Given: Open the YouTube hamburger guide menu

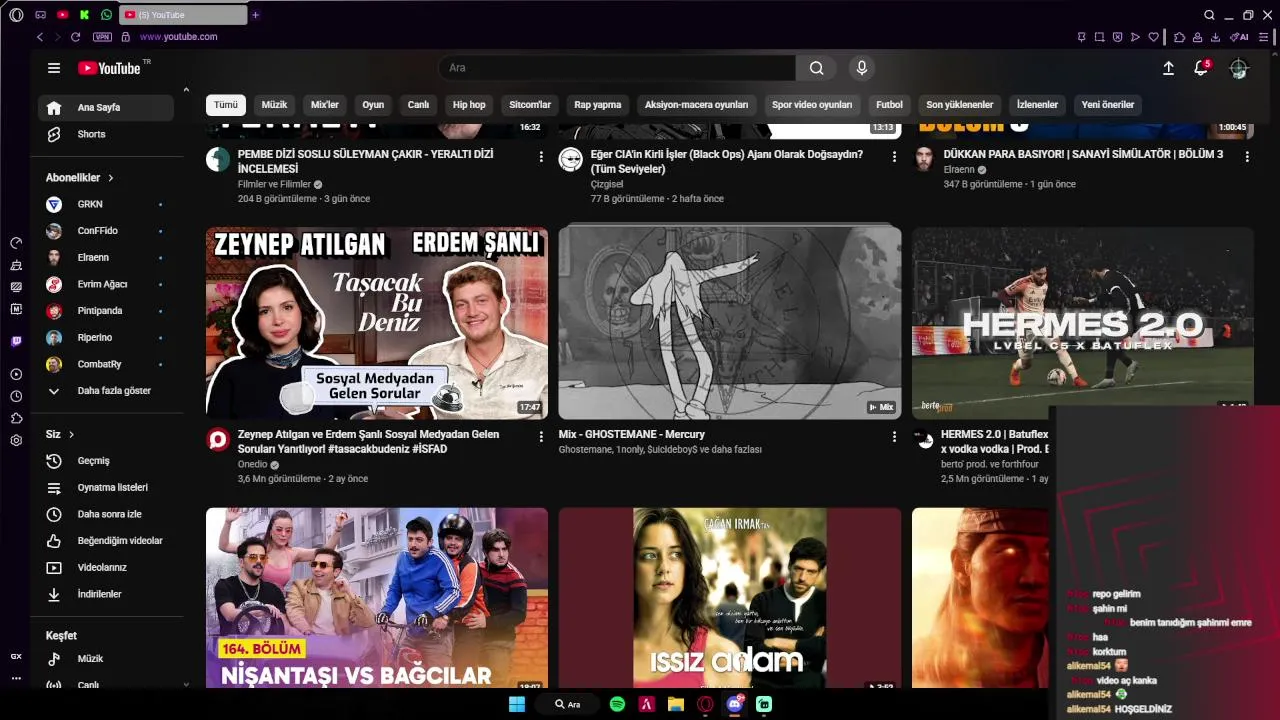Looking at the screenshot, I should point(54,68).
